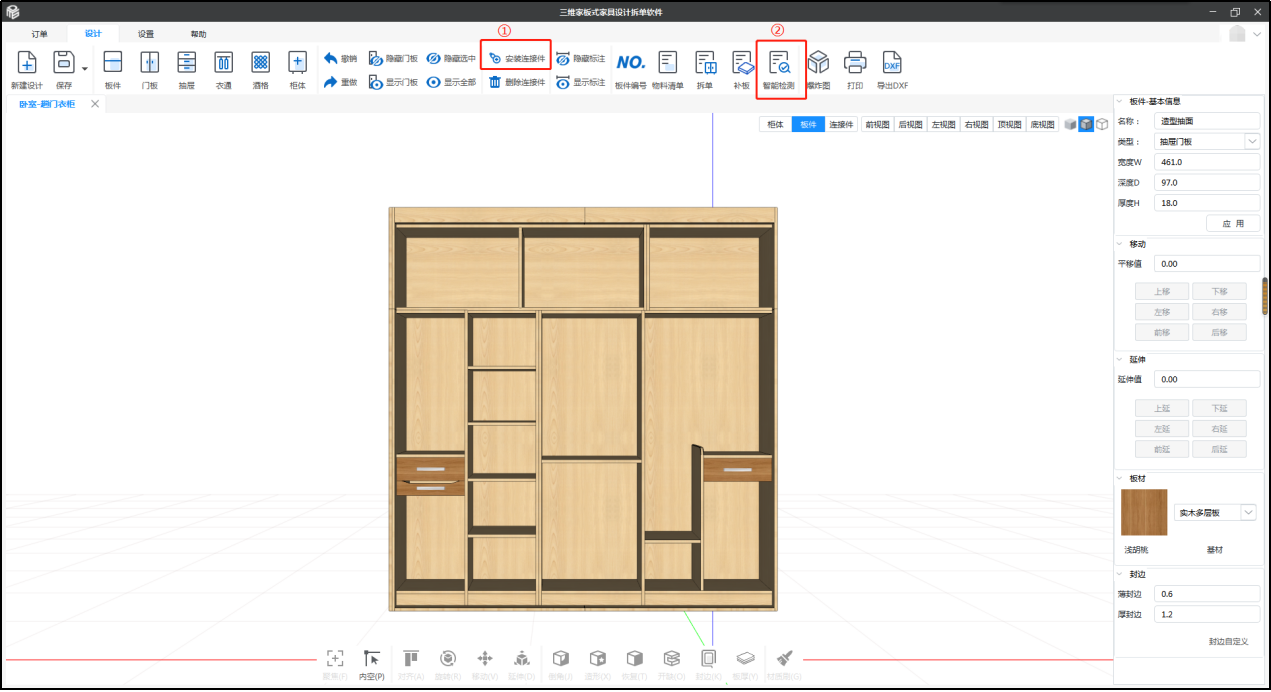Click 显示全部 to show everything

451,82
